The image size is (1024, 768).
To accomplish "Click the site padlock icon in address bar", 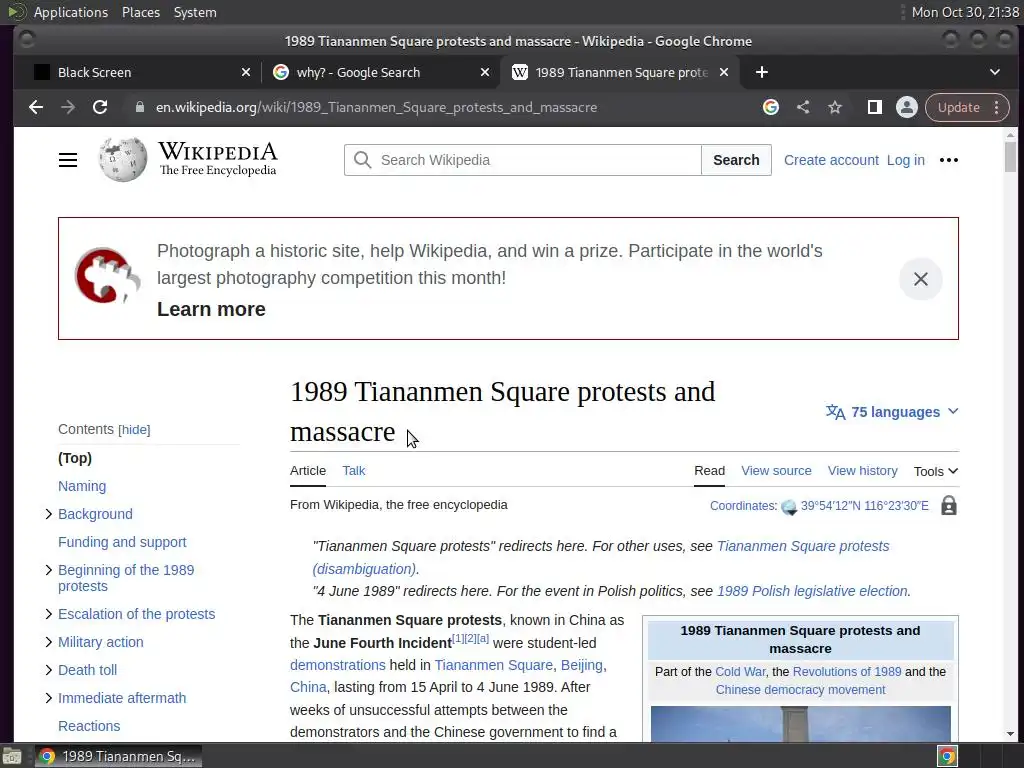I will click(140, 107).
